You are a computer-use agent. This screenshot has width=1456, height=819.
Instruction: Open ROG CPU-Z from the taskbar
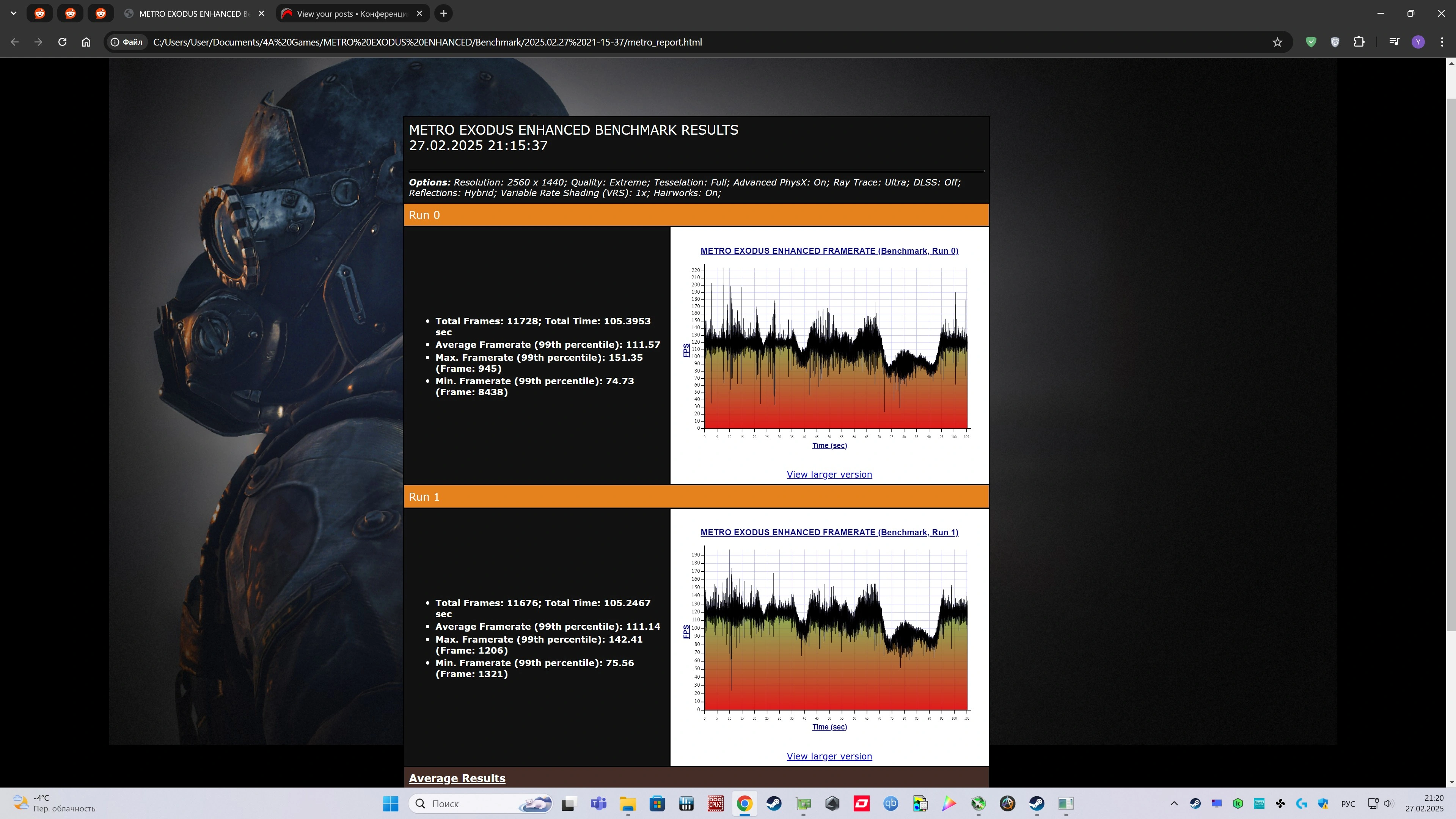[716, 804]
